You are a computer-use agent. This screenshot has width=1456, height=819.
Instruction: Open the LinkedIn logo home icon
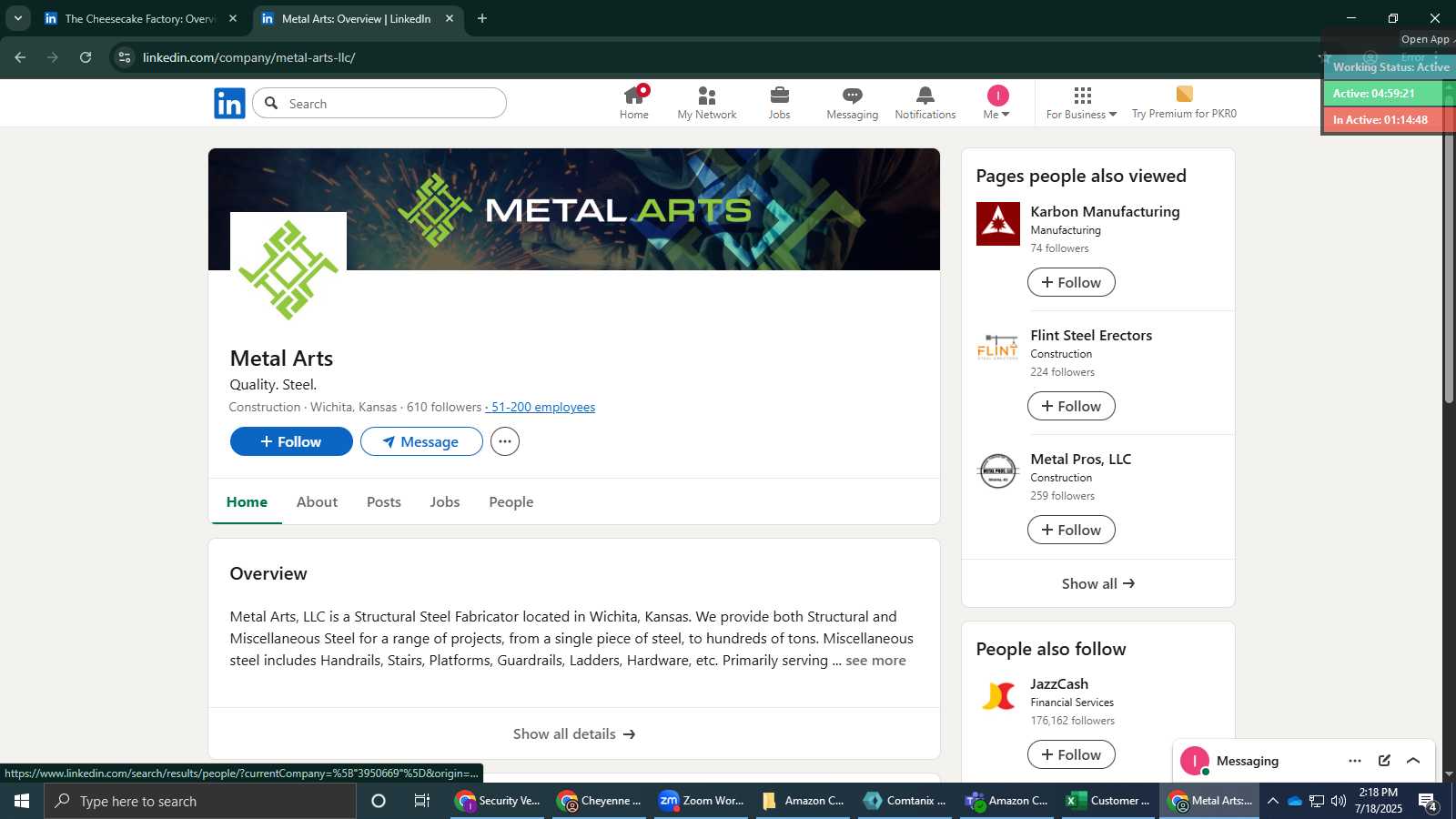point(229,104)
